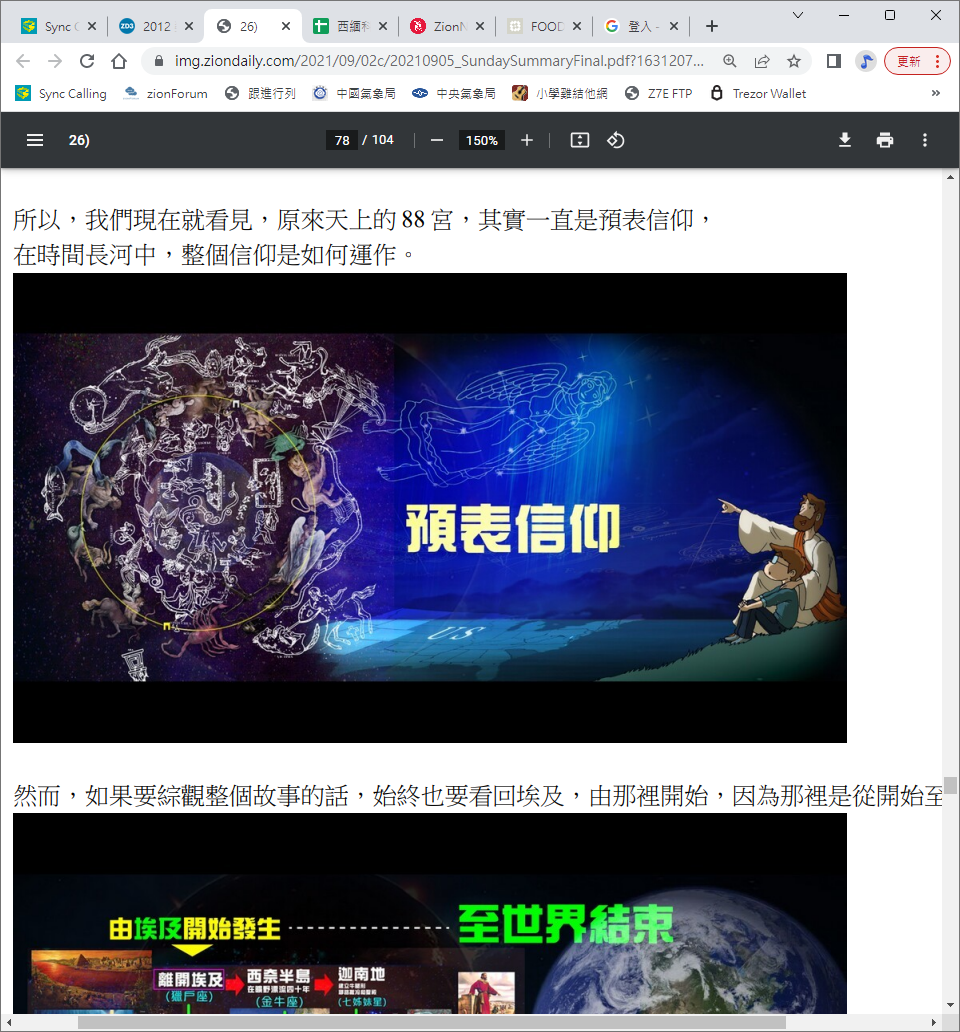
Task: Rotate the PDF counterclockwise
Action: (x=616, y=140)
